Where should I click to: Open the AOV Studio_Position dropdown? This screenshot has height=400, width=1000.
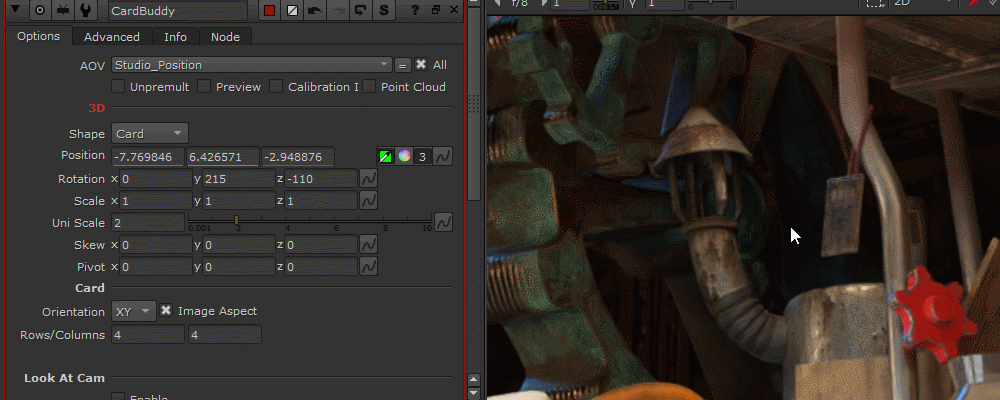[x=251, y=65]
